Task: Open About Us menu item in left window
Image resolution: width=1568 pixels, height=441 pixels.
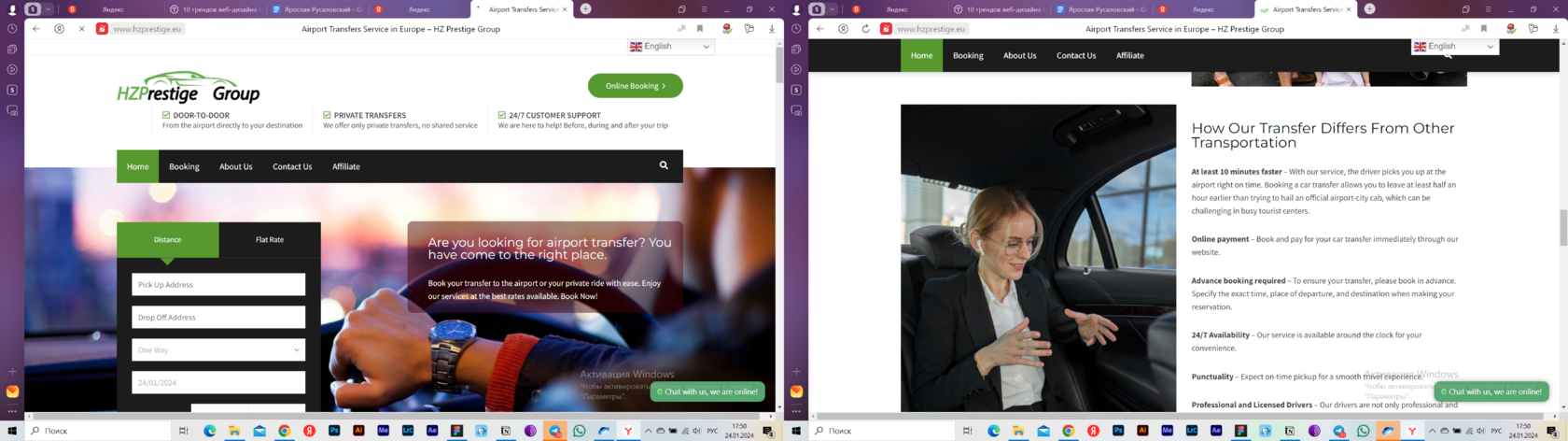Action: pos(236,166)
